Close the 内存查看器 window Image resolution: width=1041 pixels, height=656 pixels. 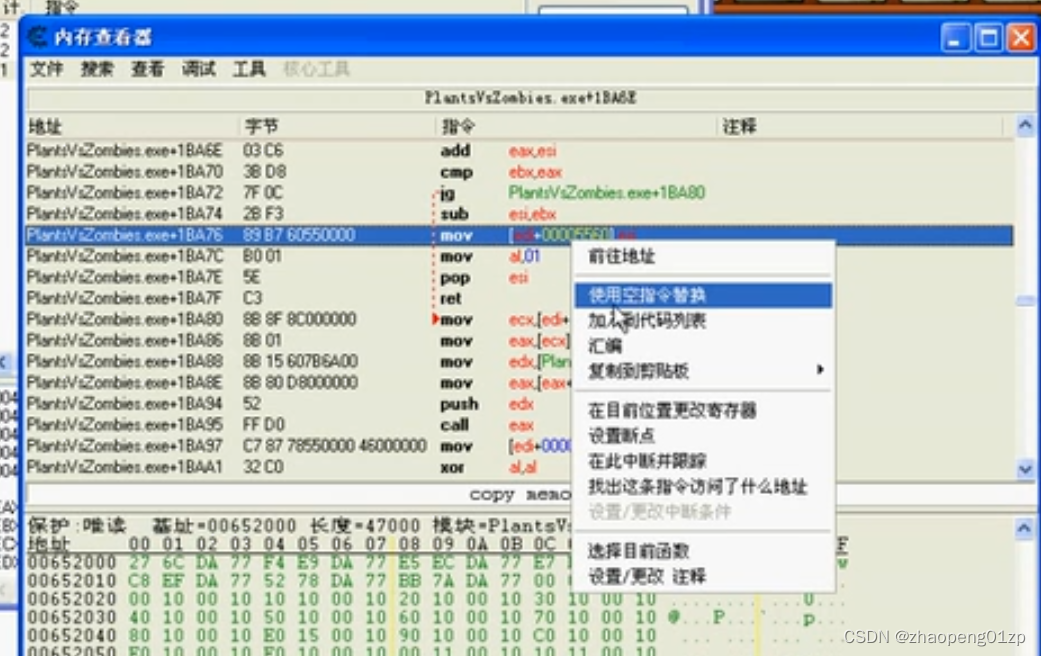coord(1021,37)
